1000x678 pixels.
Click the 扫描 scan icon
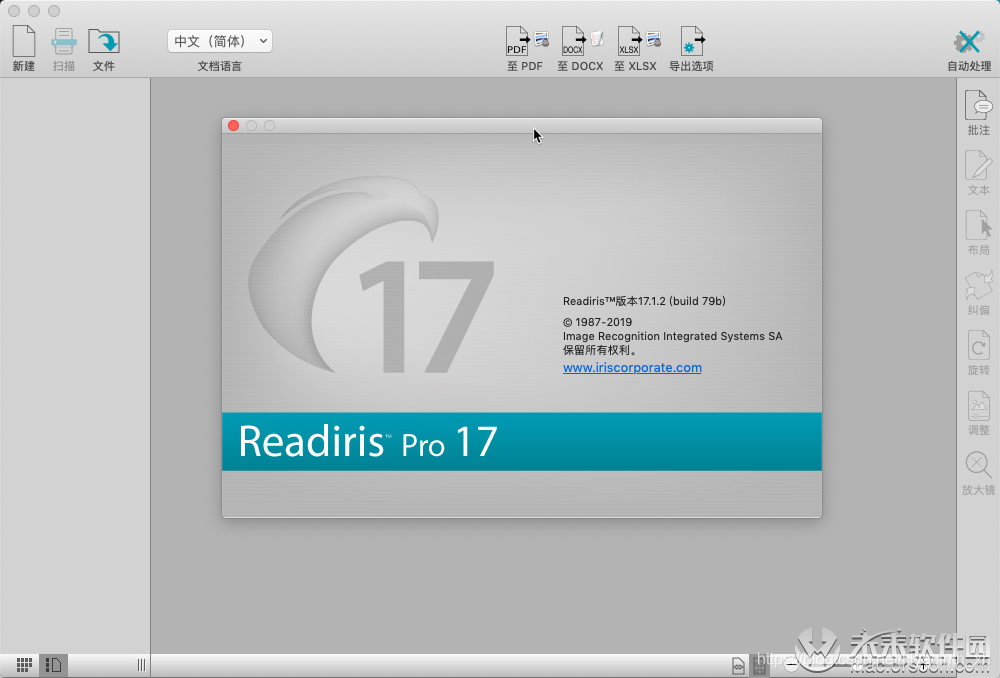(x=64, y=48)
